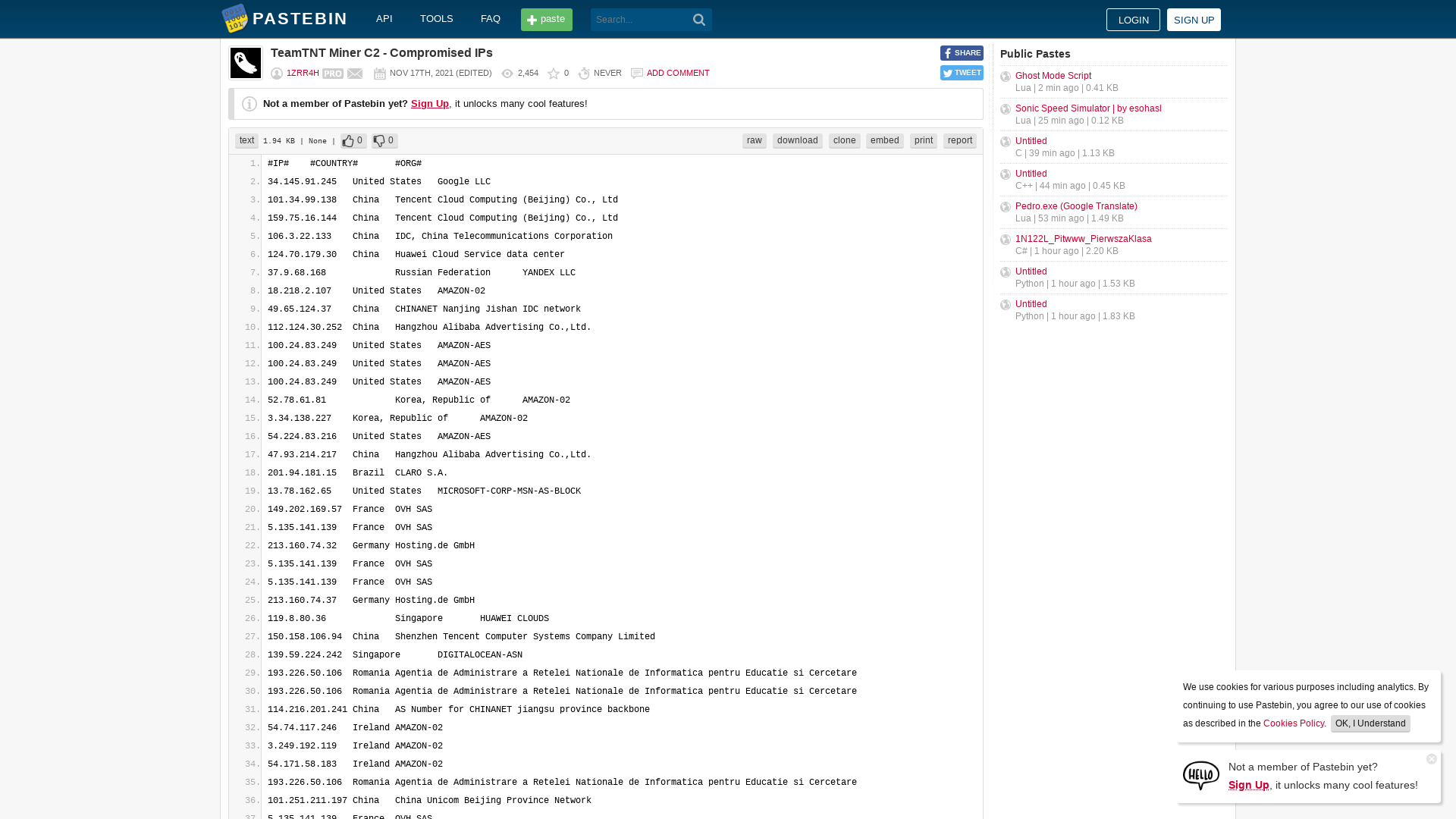Get embed code for paste
This screenshot has height=819, width=1456.
point(885,141)
